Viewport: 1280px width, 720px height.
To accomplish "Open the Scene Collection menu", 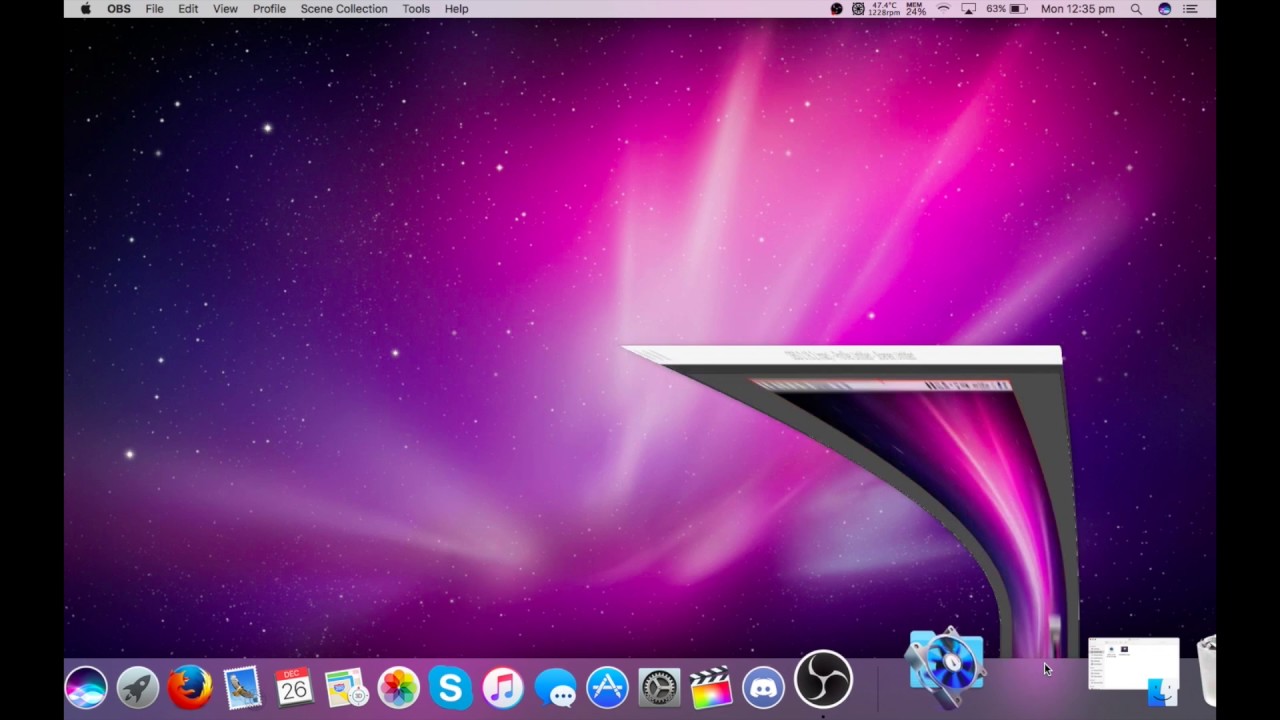I will click(344, 8).
